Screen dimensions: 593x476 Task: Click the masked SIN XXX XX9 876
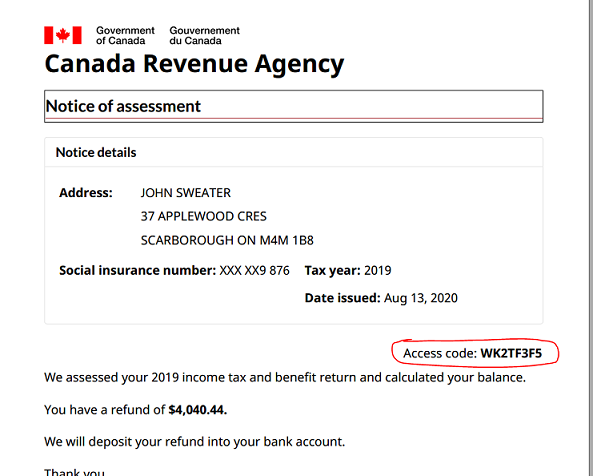[x=255, y=270]
